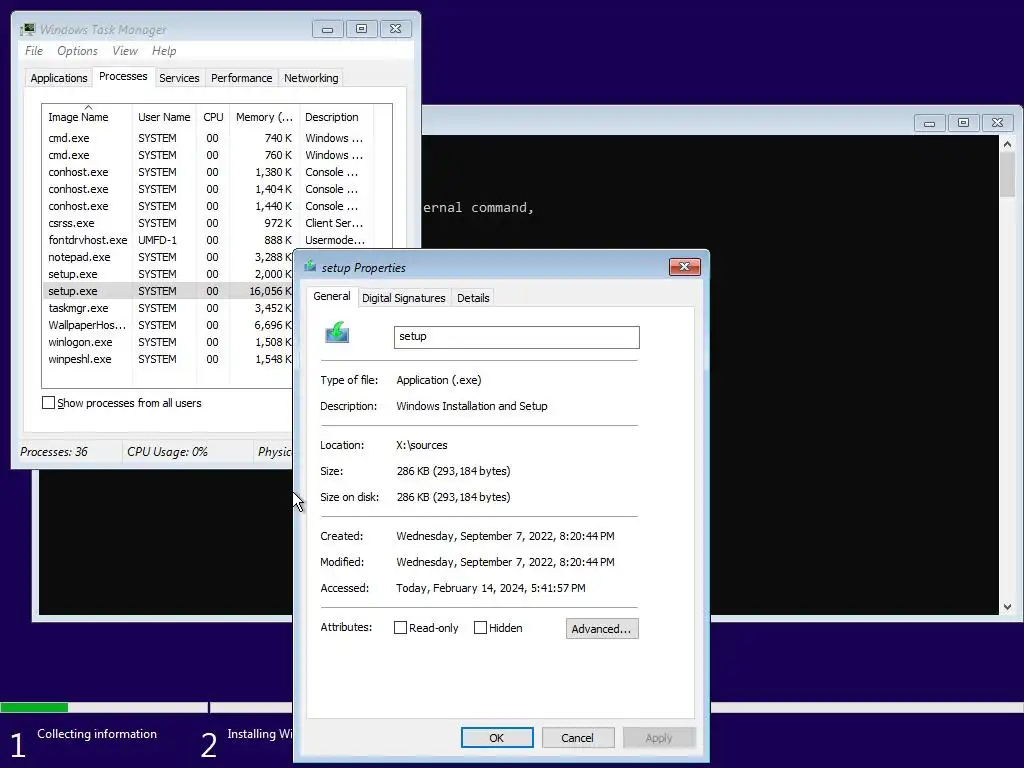Open the Options menu in Task Manager

[77, 51]
